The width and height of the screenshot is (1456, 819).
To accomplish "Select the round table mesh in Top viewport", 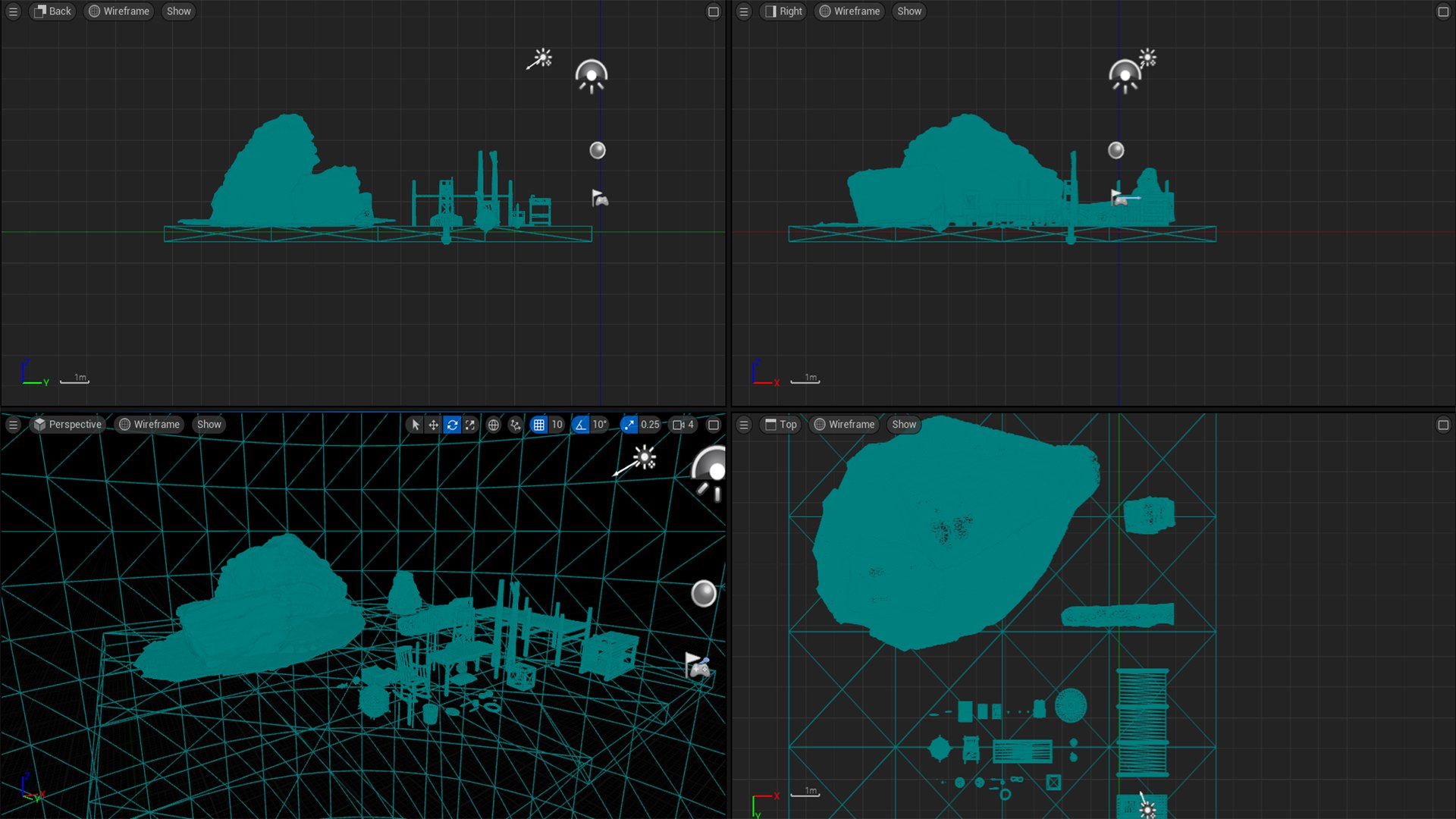I will pyautogui.click(x=1071, y=705).
